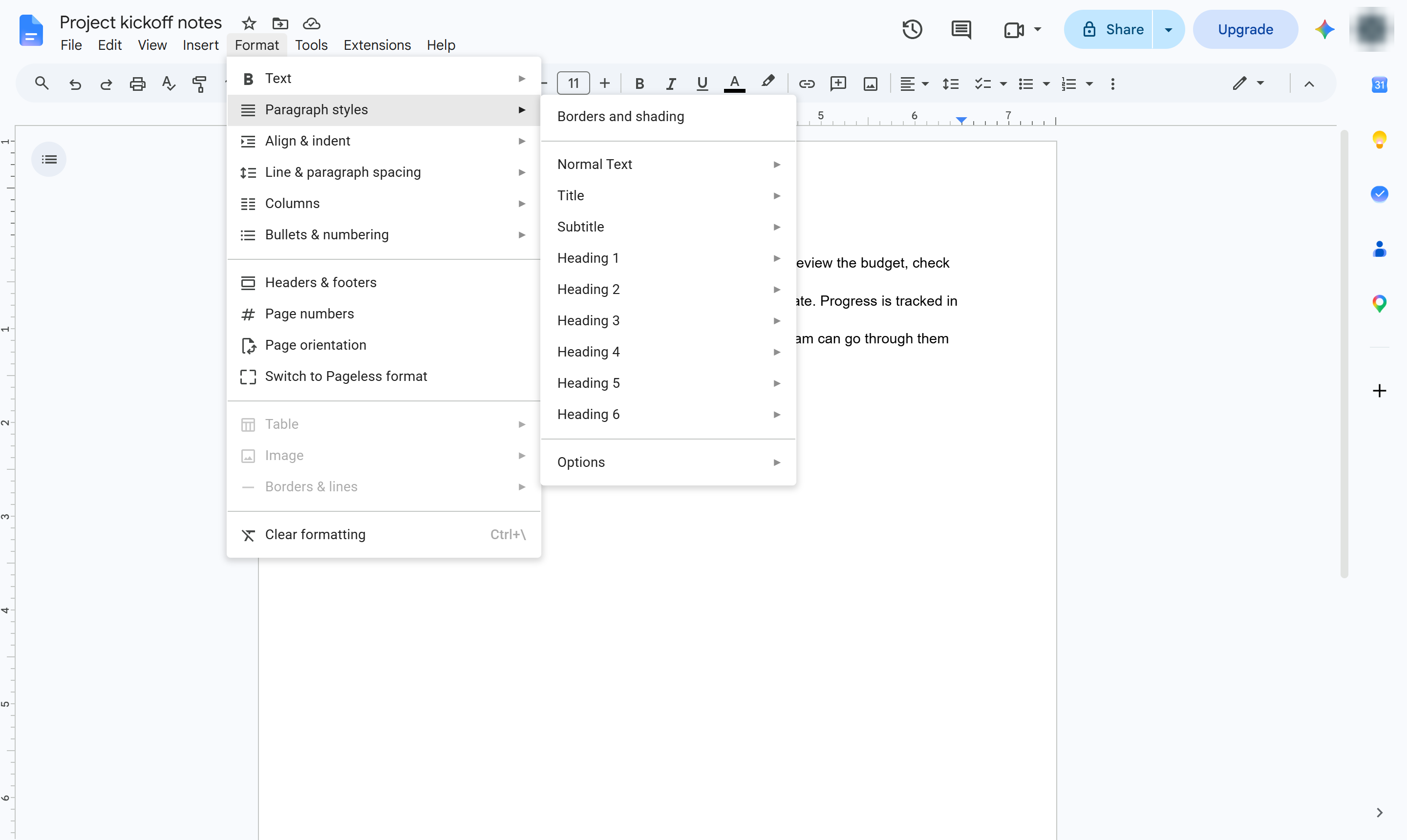This screenshot has height=840, width=1407.
Task: Open the editing mode pencil dropdown
Action: pyautogui.click(x=1248, y=83)
